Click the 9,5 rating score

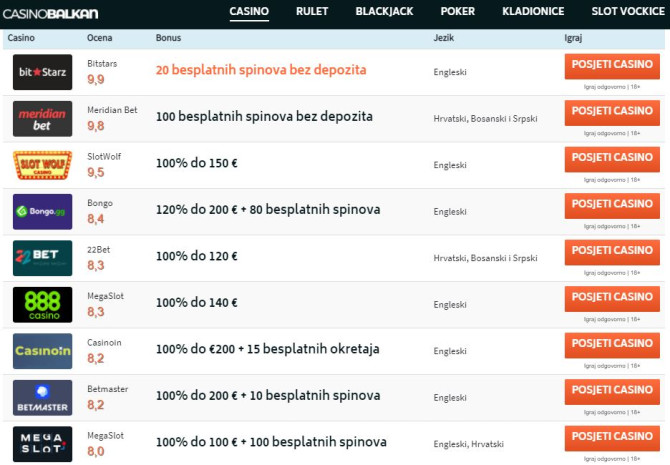pos(96,173)
